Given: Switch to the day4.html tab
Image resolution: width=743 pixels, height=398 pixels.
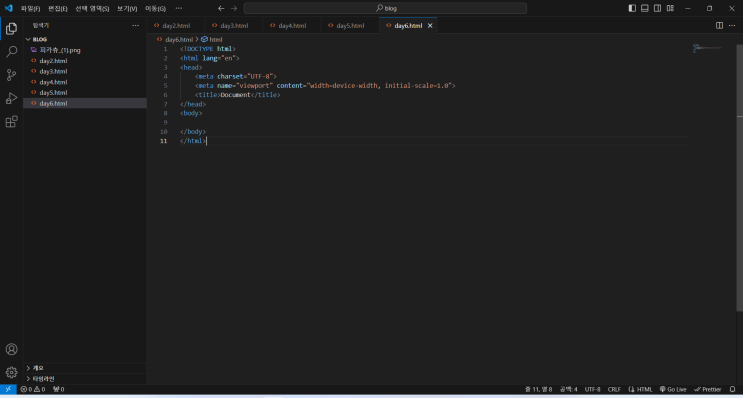Looking at the screenshot, I should 292,26.
